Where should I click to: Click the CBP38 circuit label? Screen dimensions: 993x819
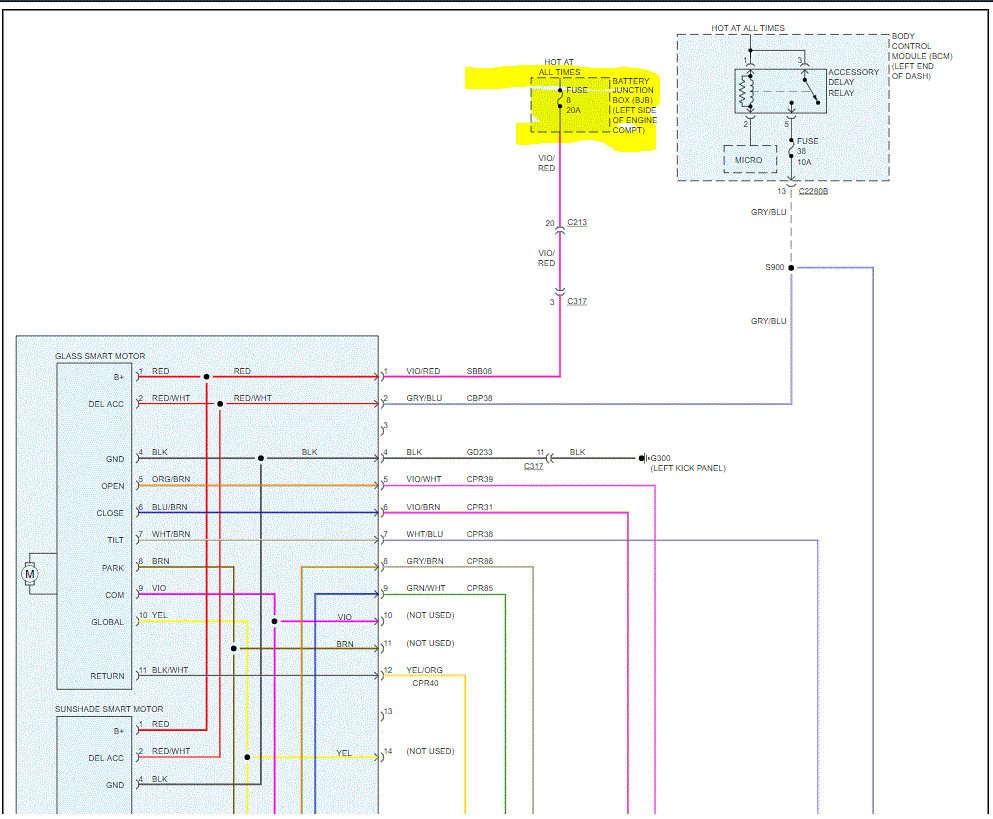pos(480,398)
